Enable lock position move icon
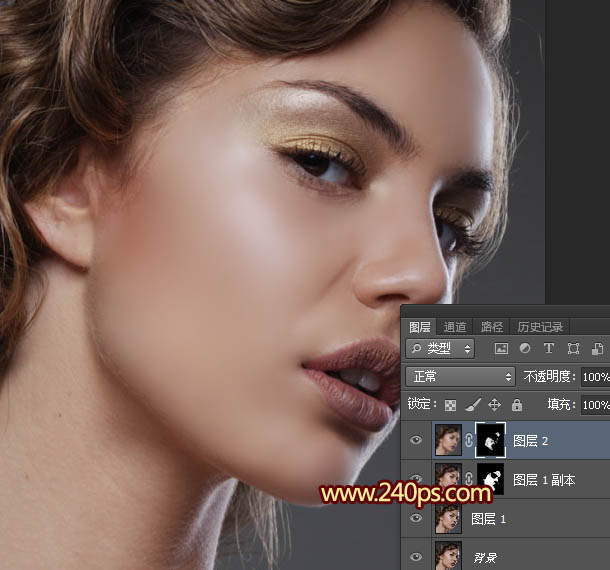 click(x=494, y=405)
